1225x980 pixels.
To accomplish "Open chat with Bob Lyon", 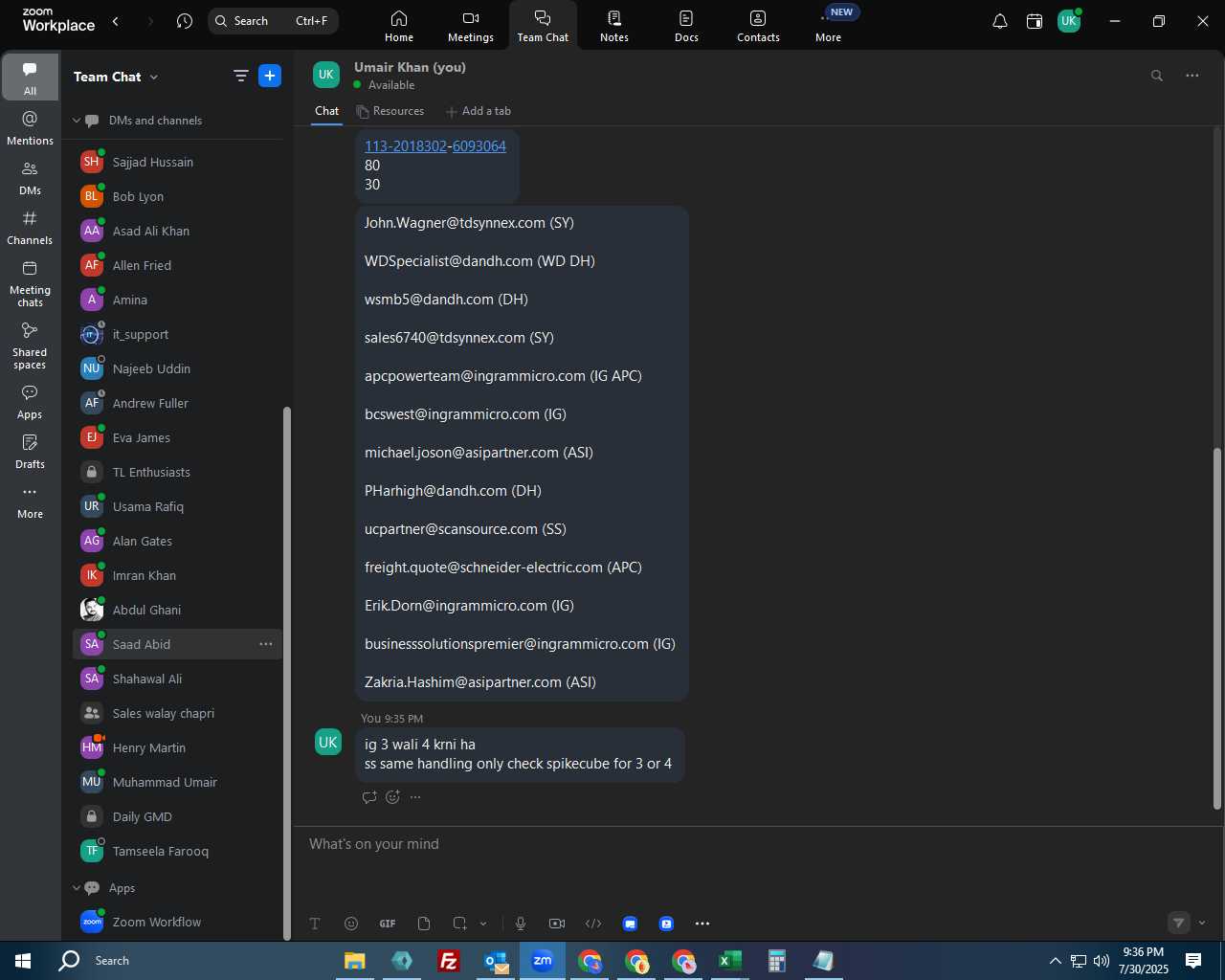I will click(178, 196).
